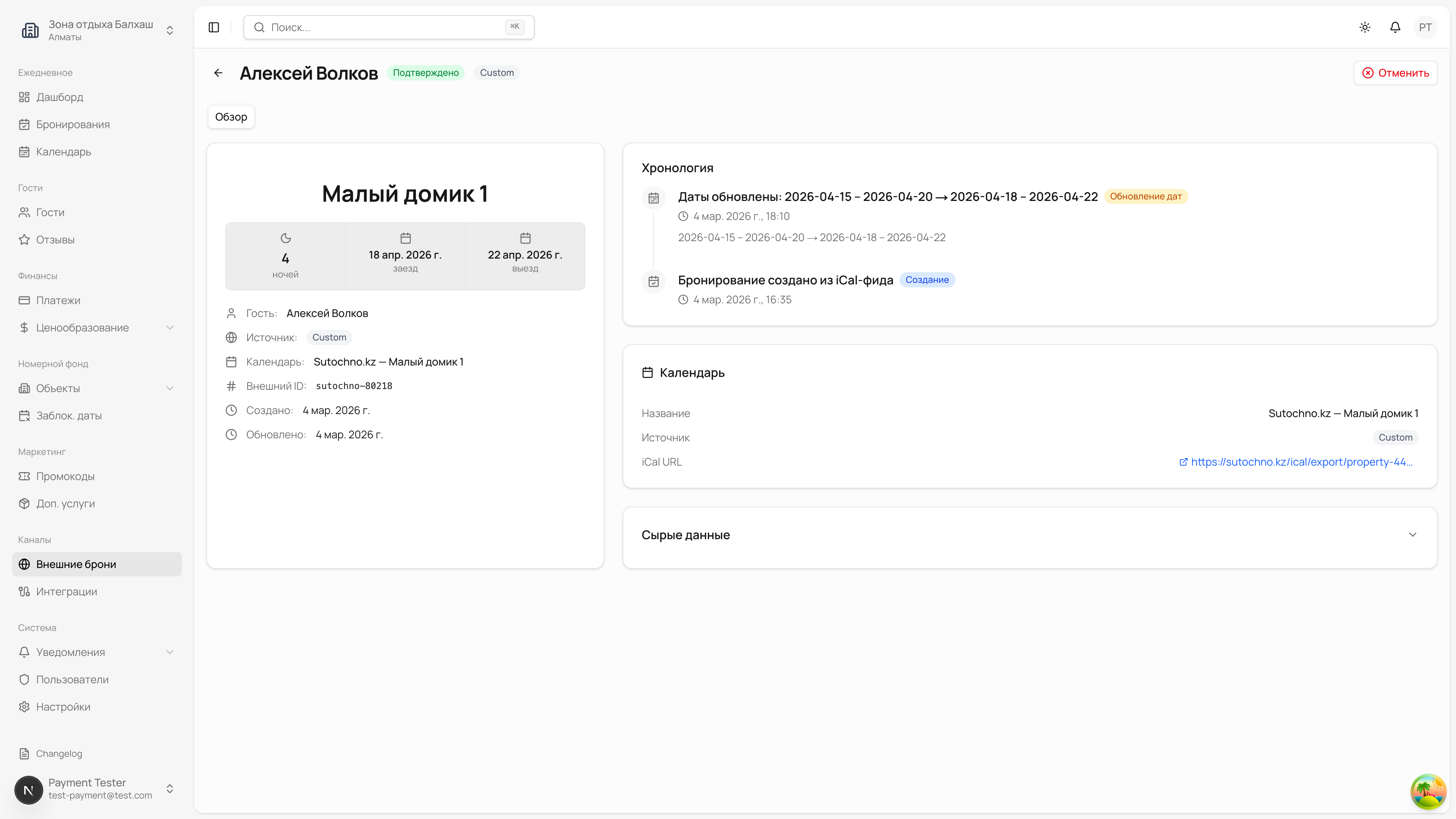Open Интеграции from the sidebar
The image size is (1456, 819).
click(67, 591)
